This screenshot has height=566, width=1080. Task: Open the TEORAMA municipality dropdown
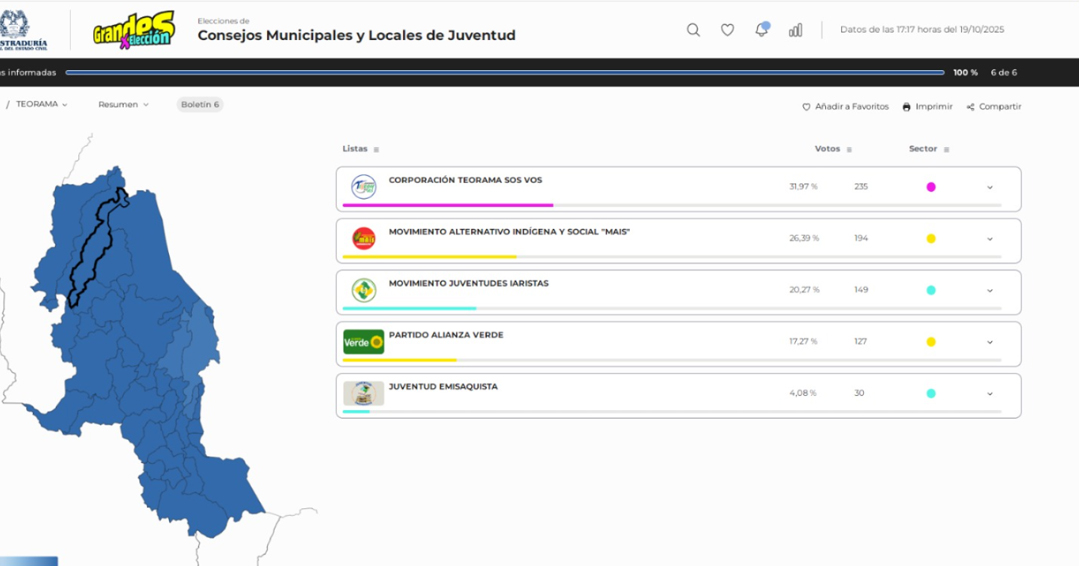tap(41, 105)
